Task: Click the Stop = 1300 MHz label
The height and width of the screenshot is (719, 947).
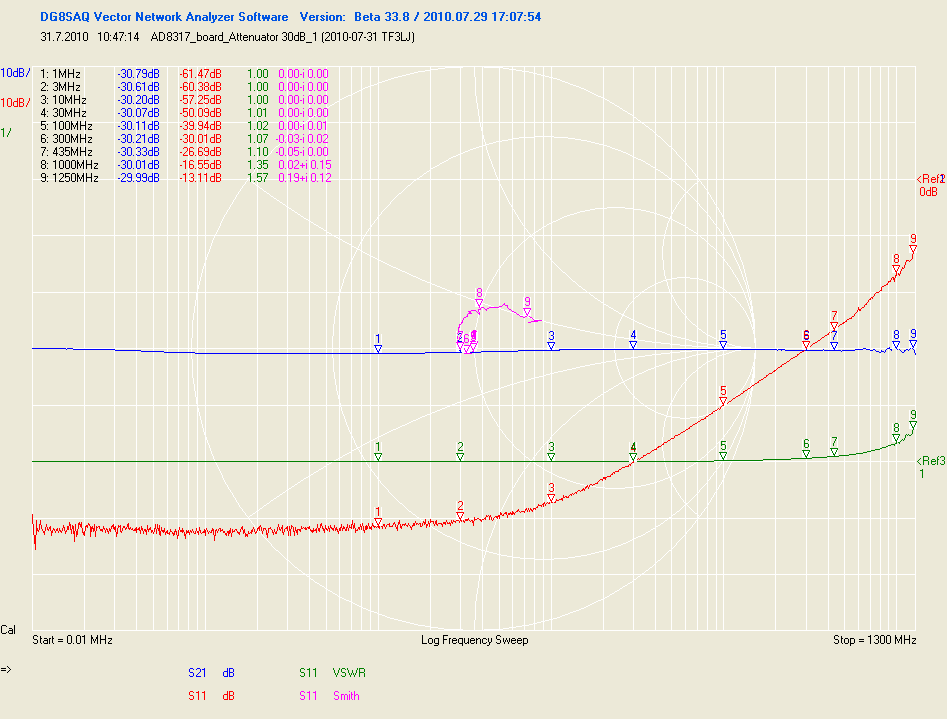Action: (874, 640)
